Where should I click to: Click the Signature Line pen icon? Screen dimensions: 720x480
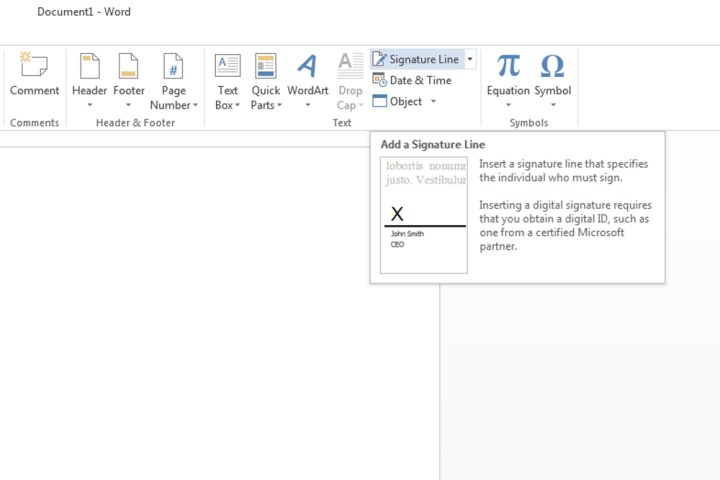pos(379,59)
